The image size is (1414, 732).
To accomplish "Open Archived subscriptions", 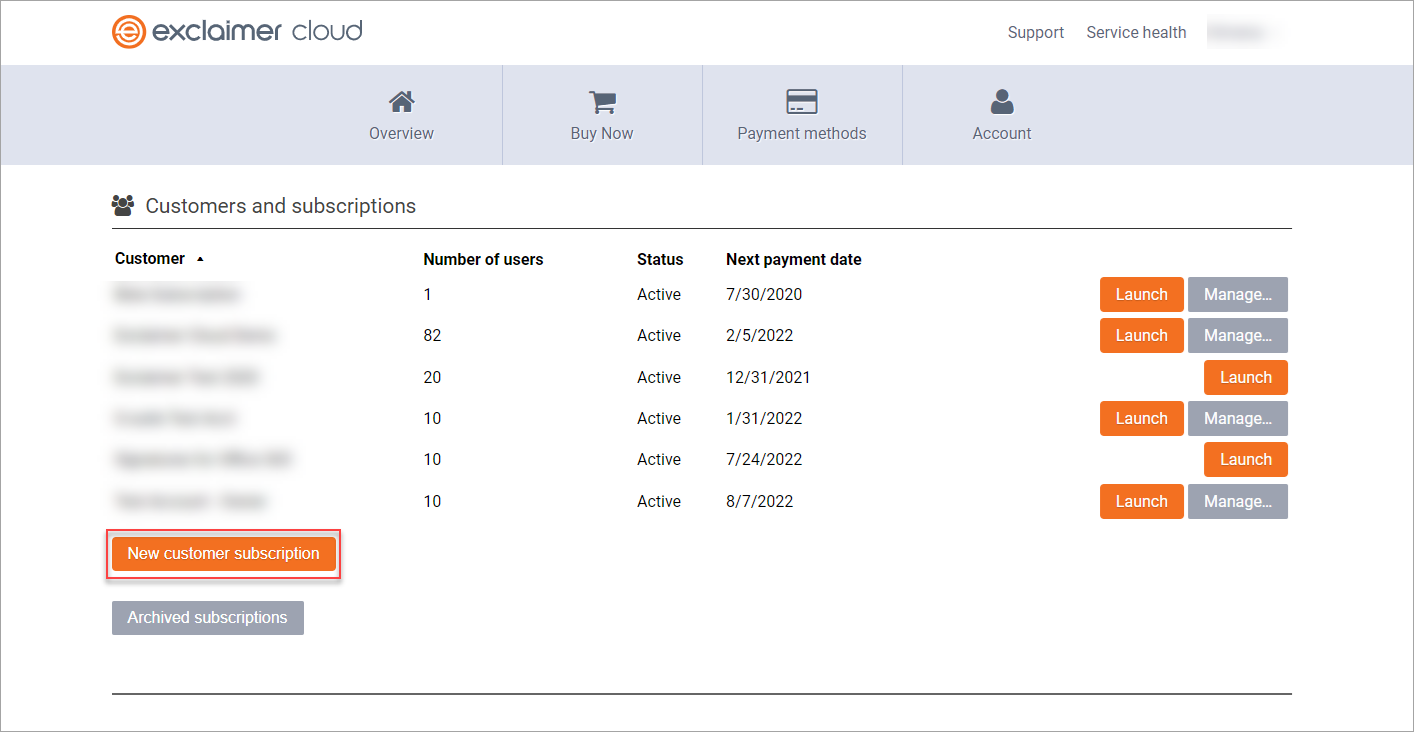I will pyautogui.click(x=207, y=618).
